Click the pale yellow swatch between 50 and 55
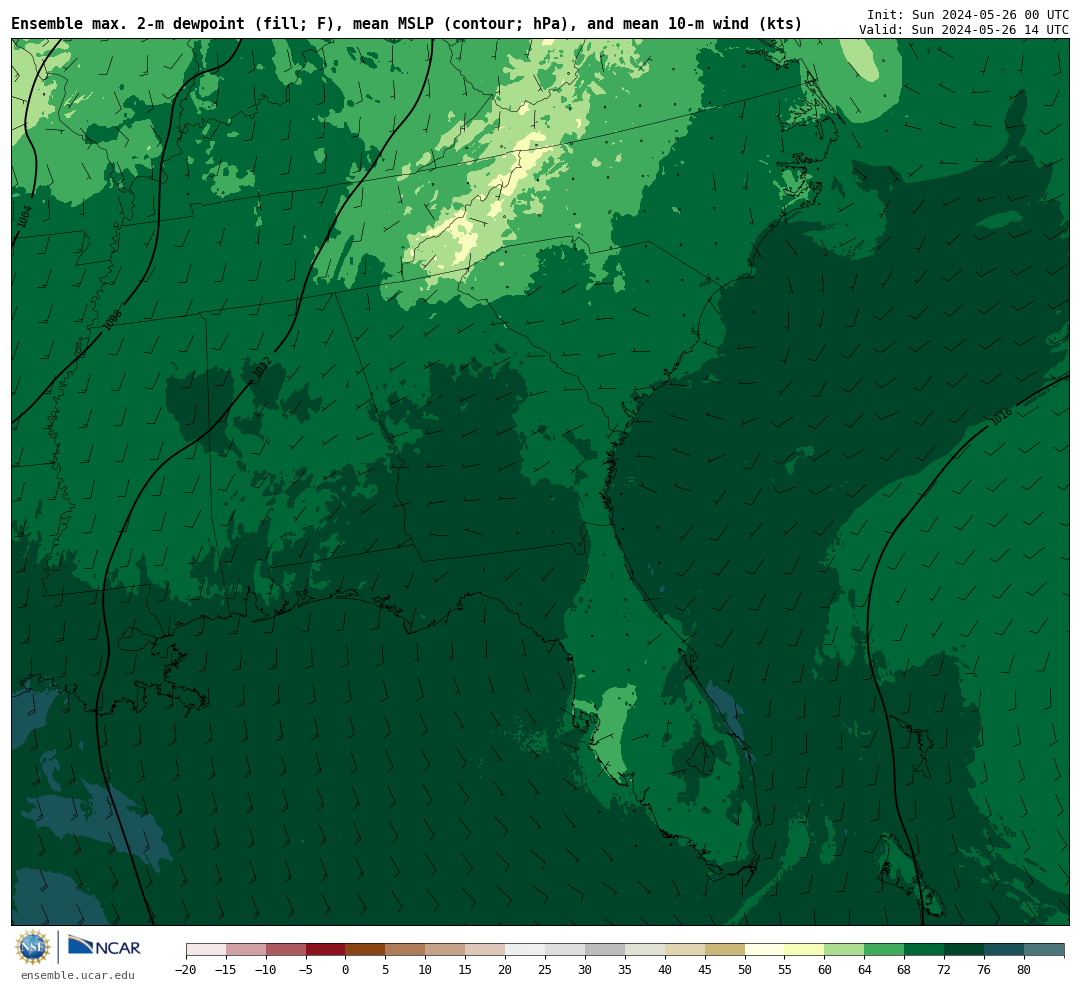This screenshot has width=1080, height=988. click(x=765, y=949)
